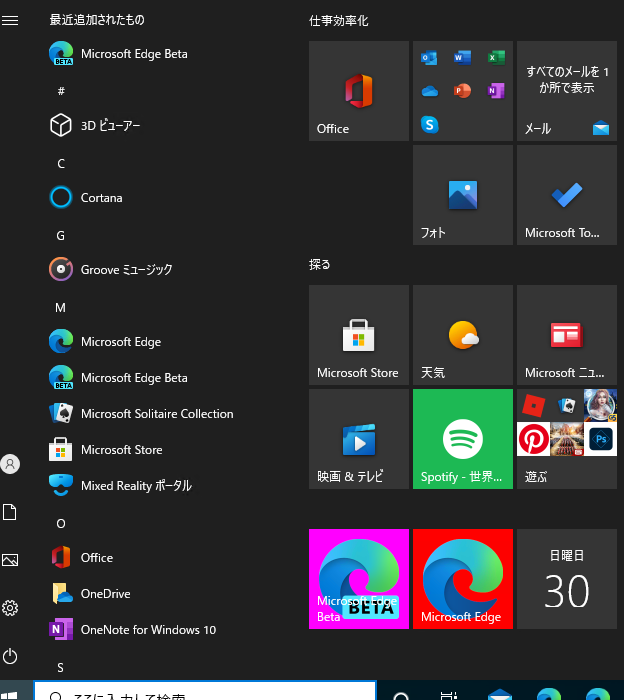Viewport: 624px width, 700px height.
Task: Open the 天気 weather tile
Action: point(463,335)
